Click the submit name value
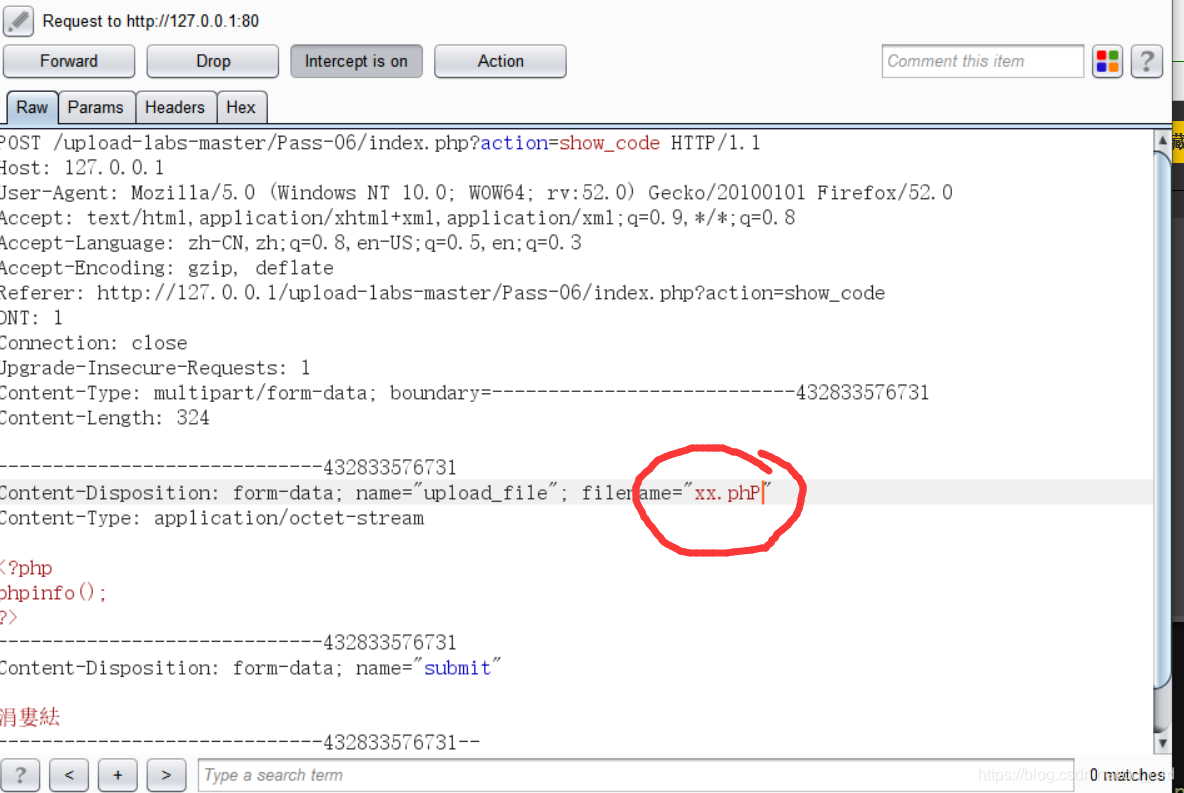 pyautogui.click(x=457, y=668)
